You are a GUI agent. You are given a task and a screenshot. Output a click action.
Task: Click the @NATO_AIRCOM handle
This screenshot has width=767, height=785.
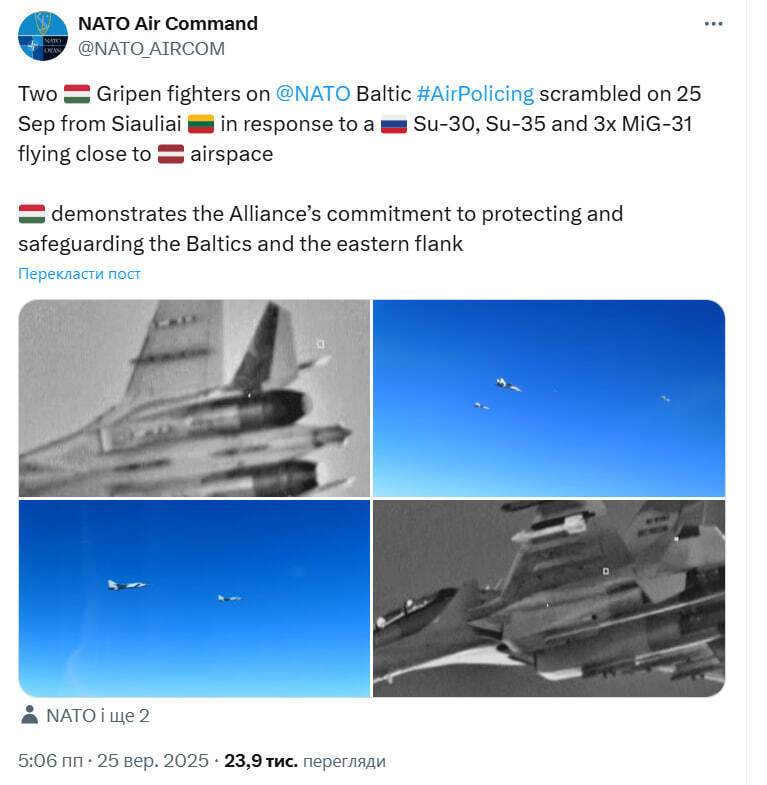click(x=151, y=48)
